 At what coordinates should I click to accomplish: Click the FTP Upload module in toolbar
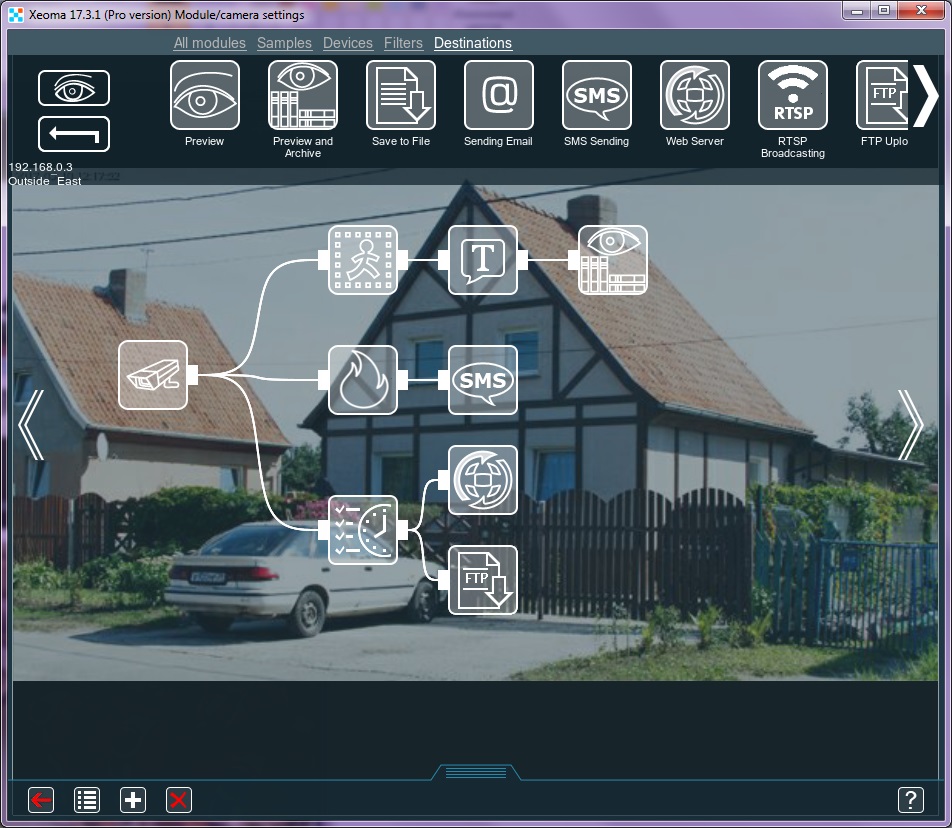tap(883, 95)
